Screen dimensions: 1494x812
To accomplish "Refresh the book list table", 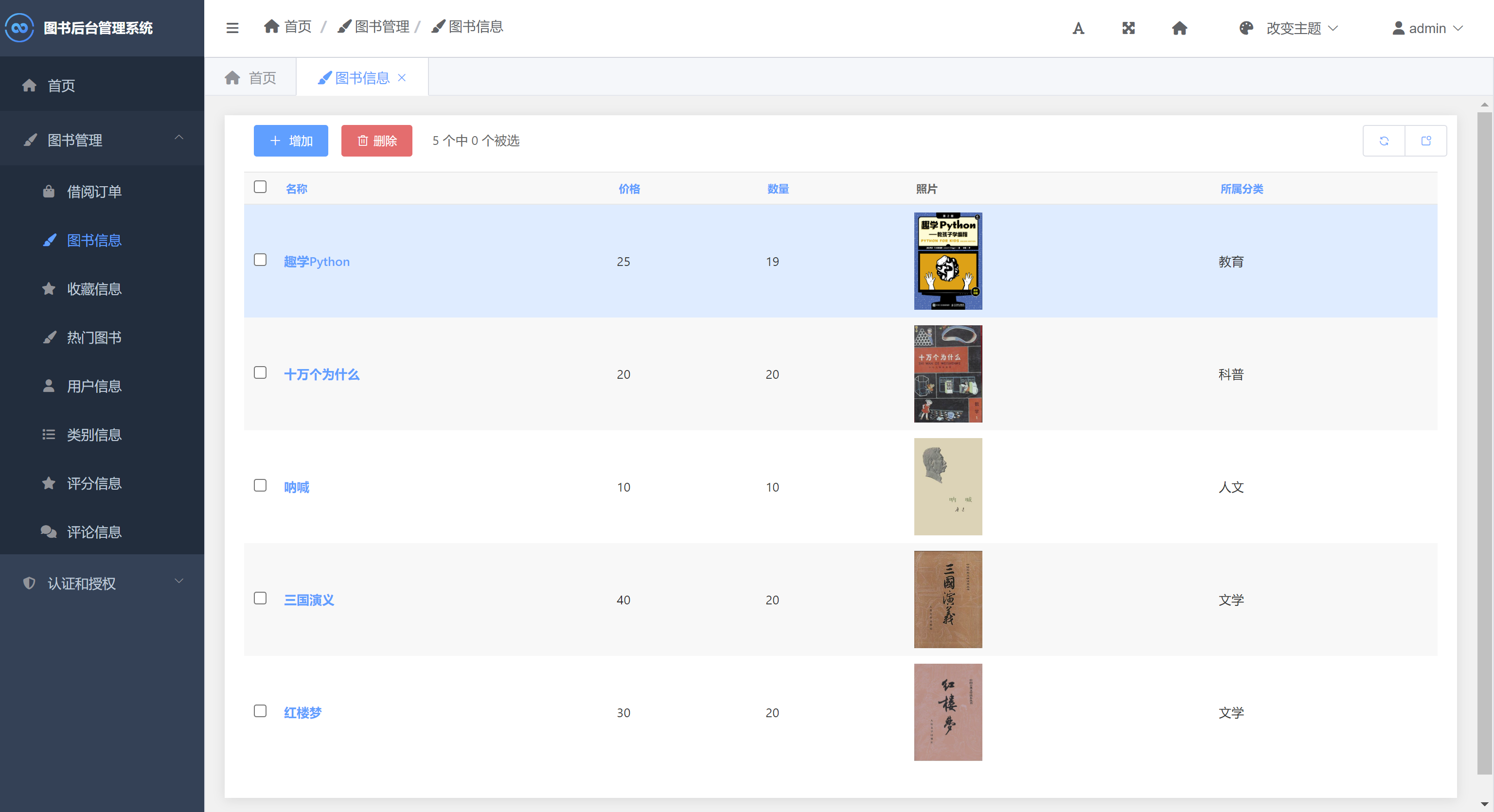I will pyautogui.click(x=1384, y=141).
